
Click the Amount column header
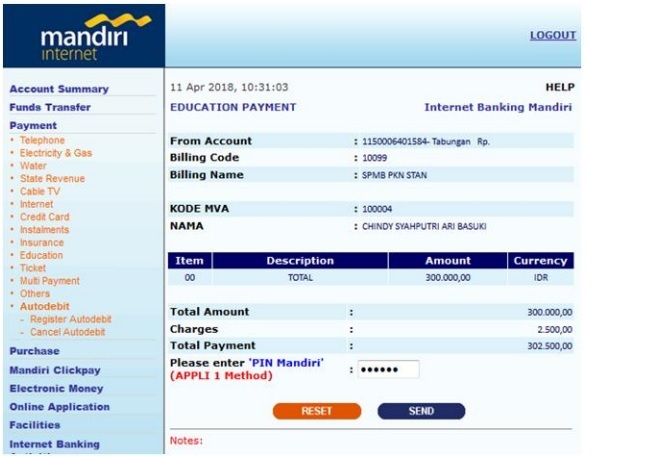click(x=448, y=261)
